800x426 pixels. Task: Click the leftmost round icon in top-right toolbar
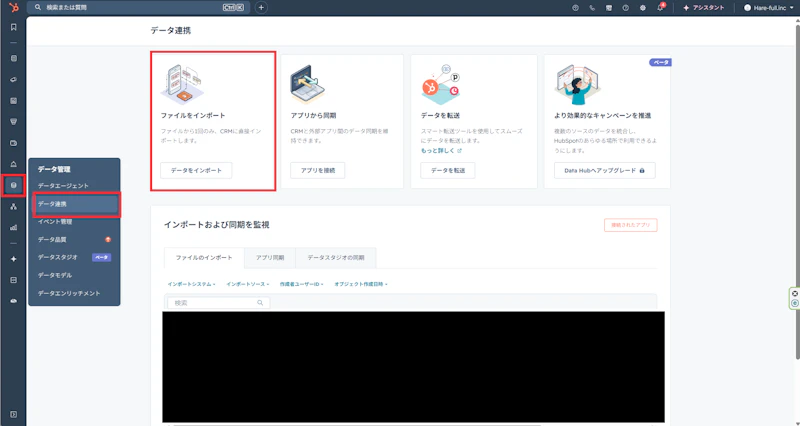tap(576, 8)
